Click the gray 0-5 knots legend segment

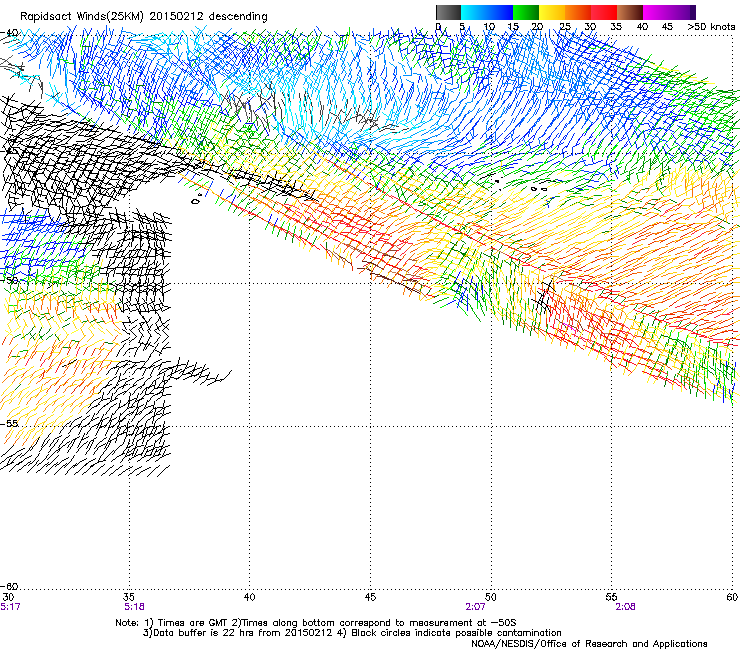click(448, 12)
